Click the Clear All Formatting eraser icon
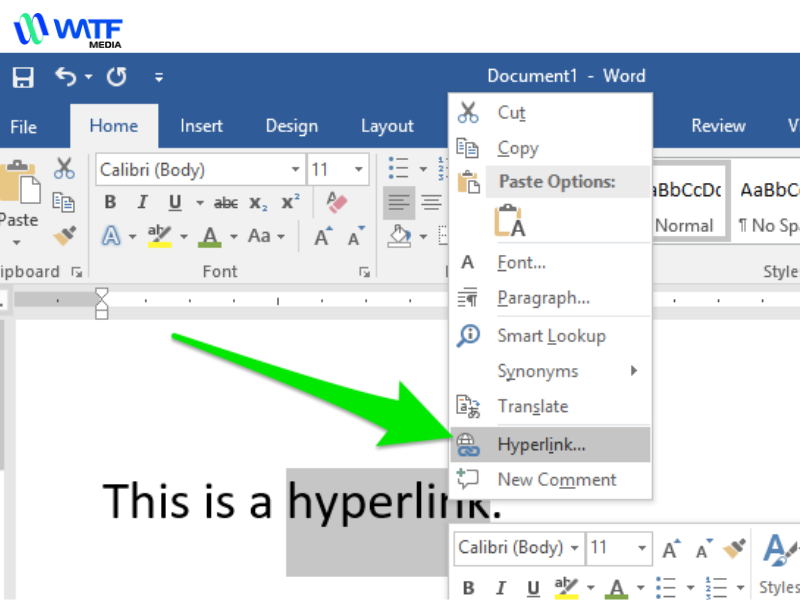Image resolution: width=800 pixels, height=600 pixels. pos(336,203)
